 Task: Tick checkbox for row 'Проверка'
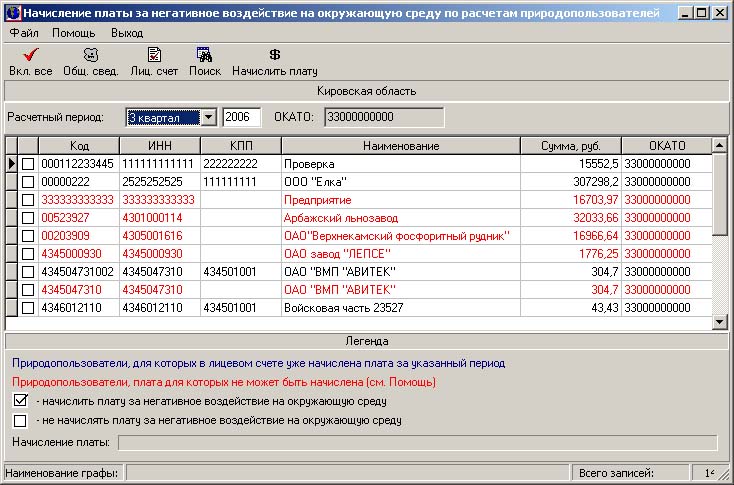[28, 164]
